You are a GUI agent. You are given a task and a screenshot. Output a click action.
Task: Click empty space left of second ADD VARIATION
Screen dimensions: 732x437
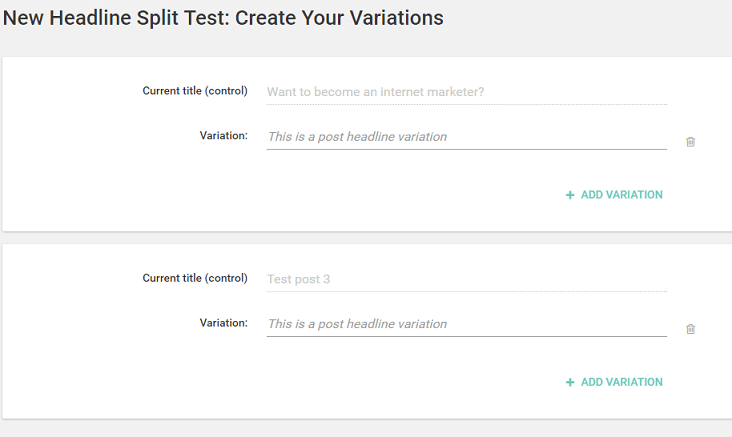[x=300, y=382]
